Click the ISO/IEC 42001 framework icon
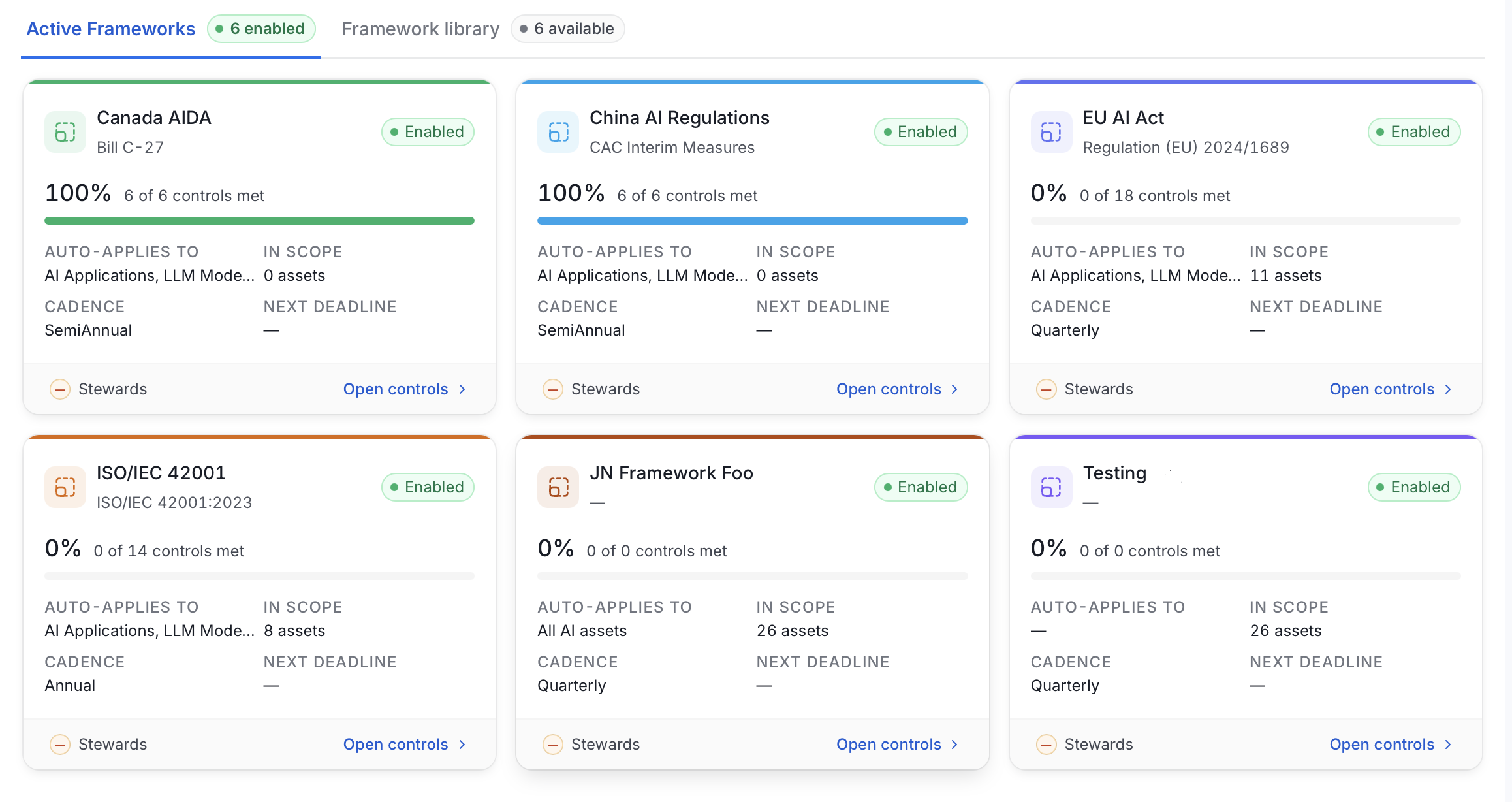Screen dimensions: 1512x802 (x=65, y=487)
